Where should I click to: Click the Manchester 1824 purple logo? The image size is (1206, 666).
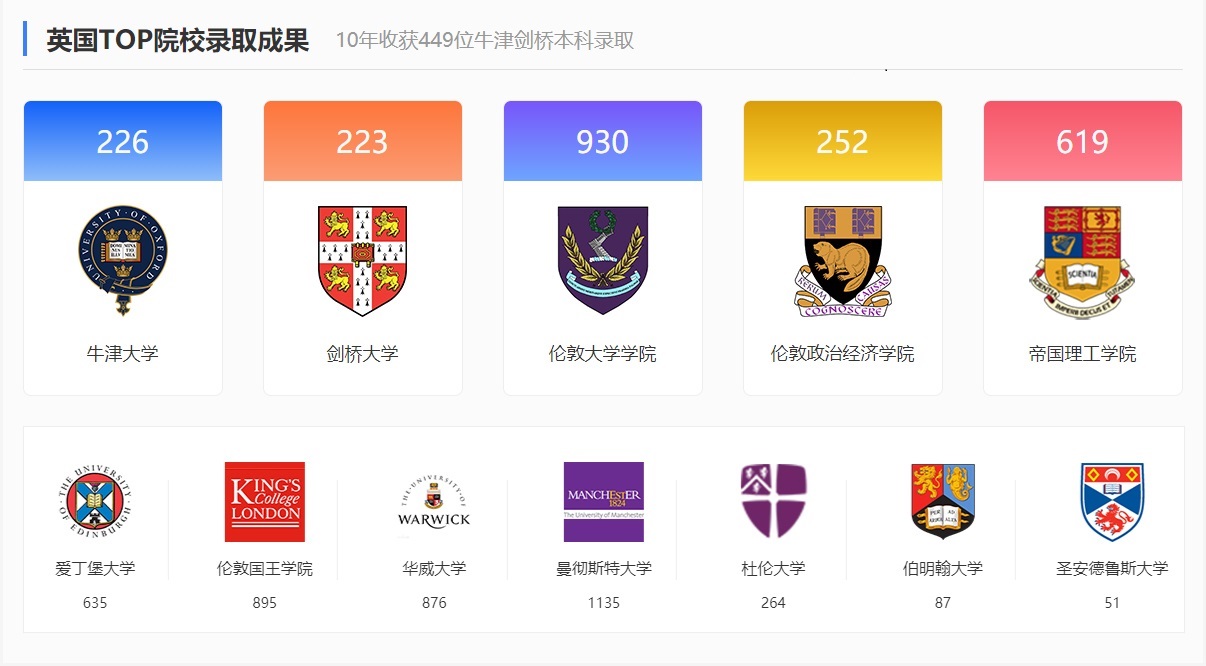pyautogui.click(x=604, y=502)
